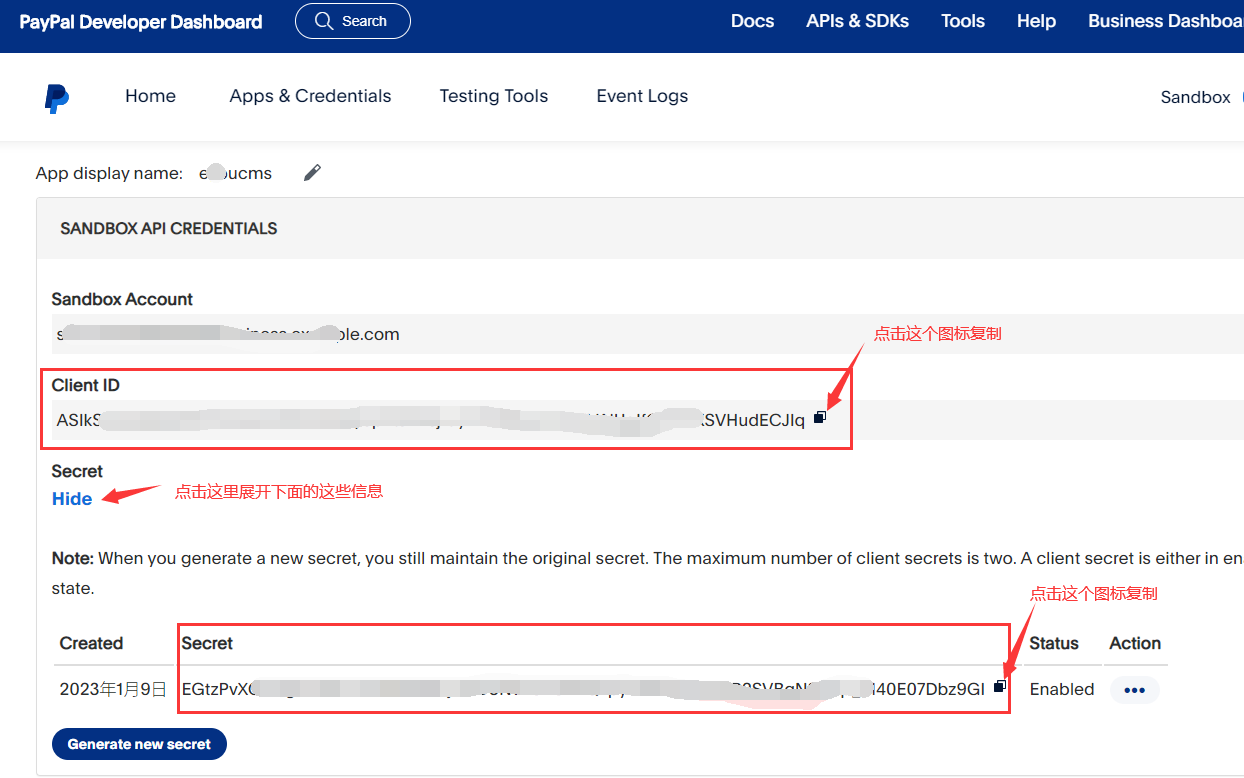Viewport: 1244px width, 778px height.
Task: Click Generate new secret button
Action: point(139,744)
